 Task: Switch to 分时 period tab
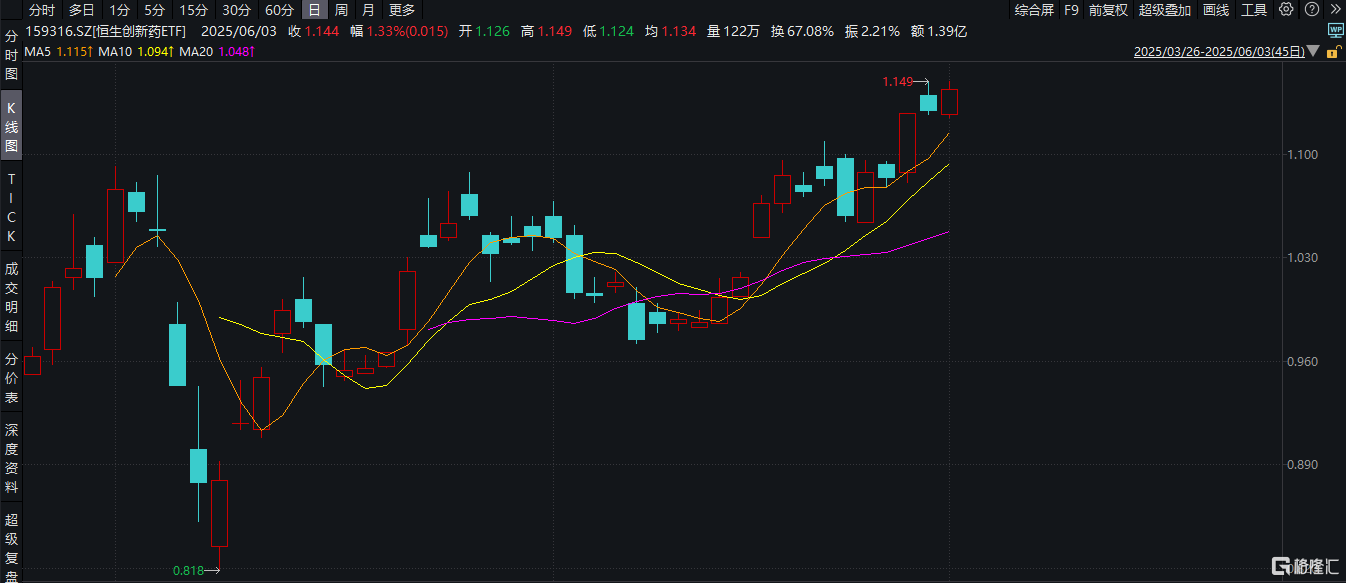pyautogui.click(x=42, y=10)
